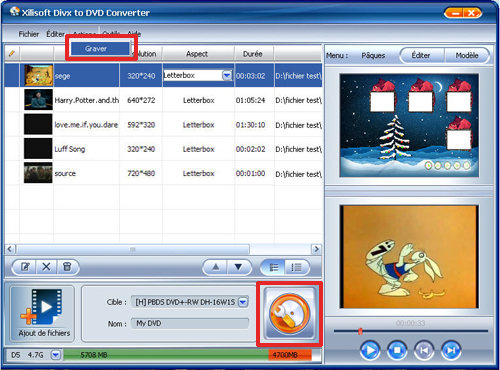The image size is (500, 370).
Task: Click the sege video thumbnail
Action: click(x=38, y=75)
